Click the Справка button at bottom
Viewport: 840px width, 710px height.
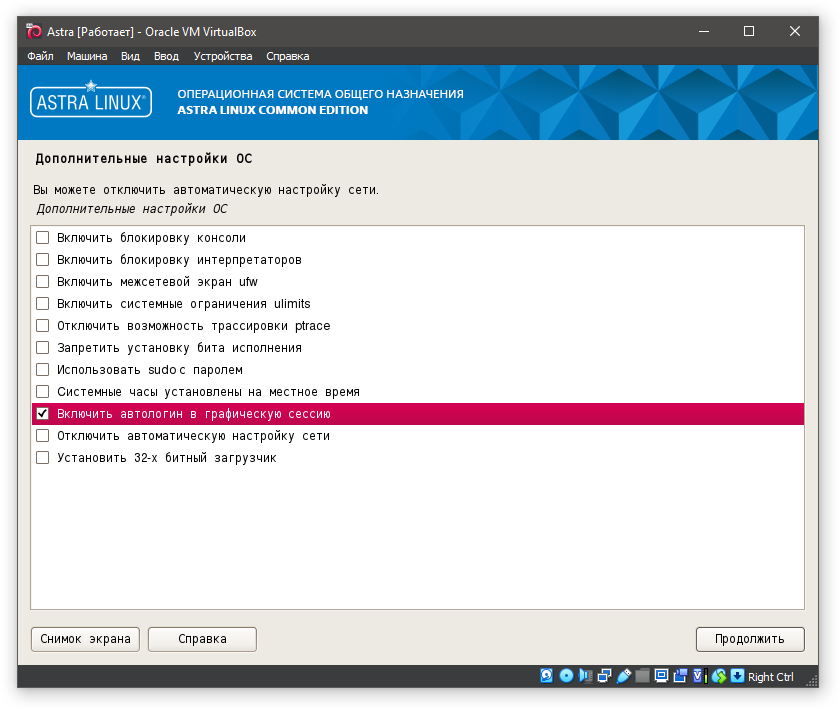[202, 639]
